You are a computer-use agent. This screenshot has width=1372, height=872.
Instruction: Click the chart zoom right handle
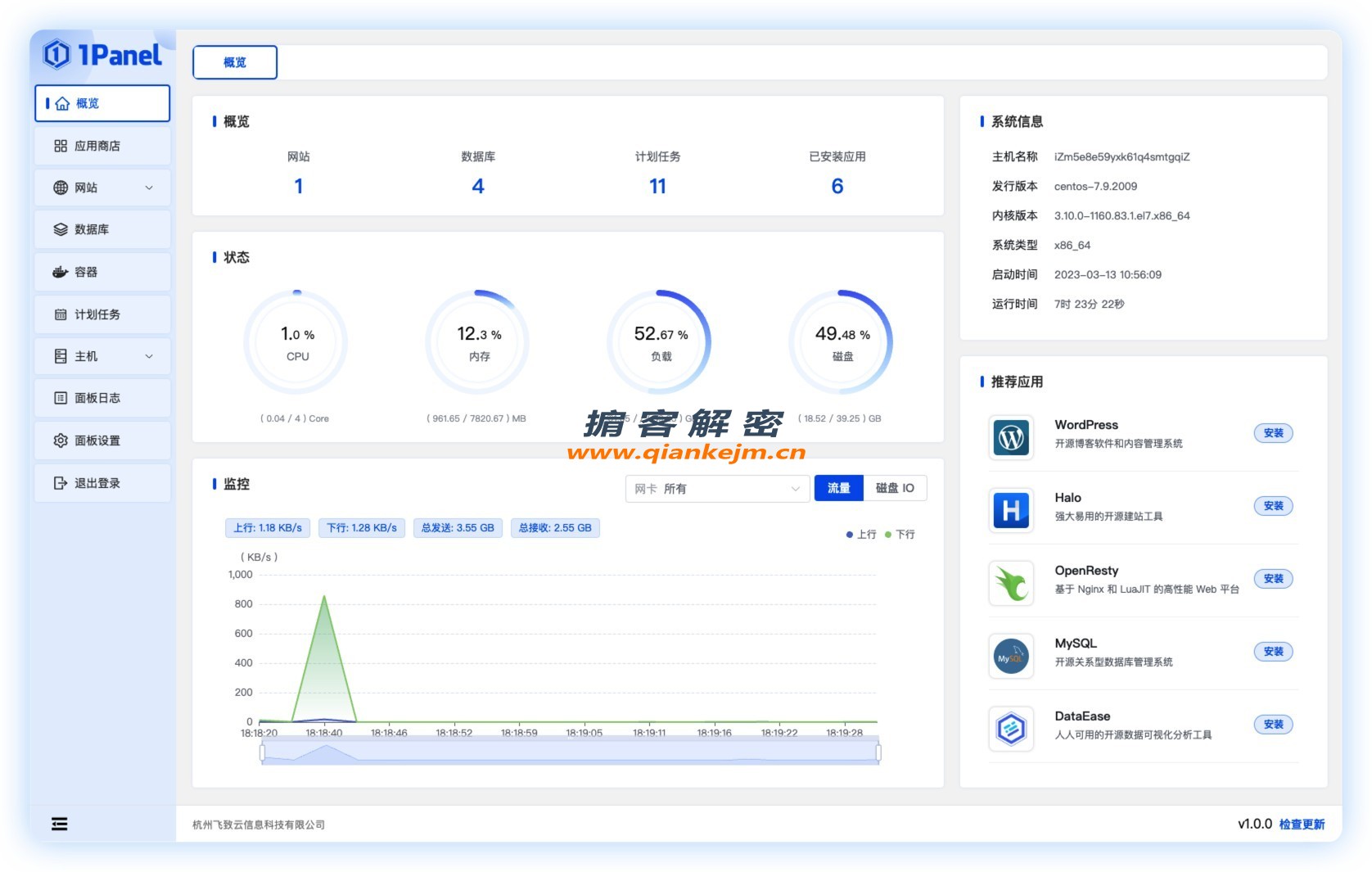878,752
